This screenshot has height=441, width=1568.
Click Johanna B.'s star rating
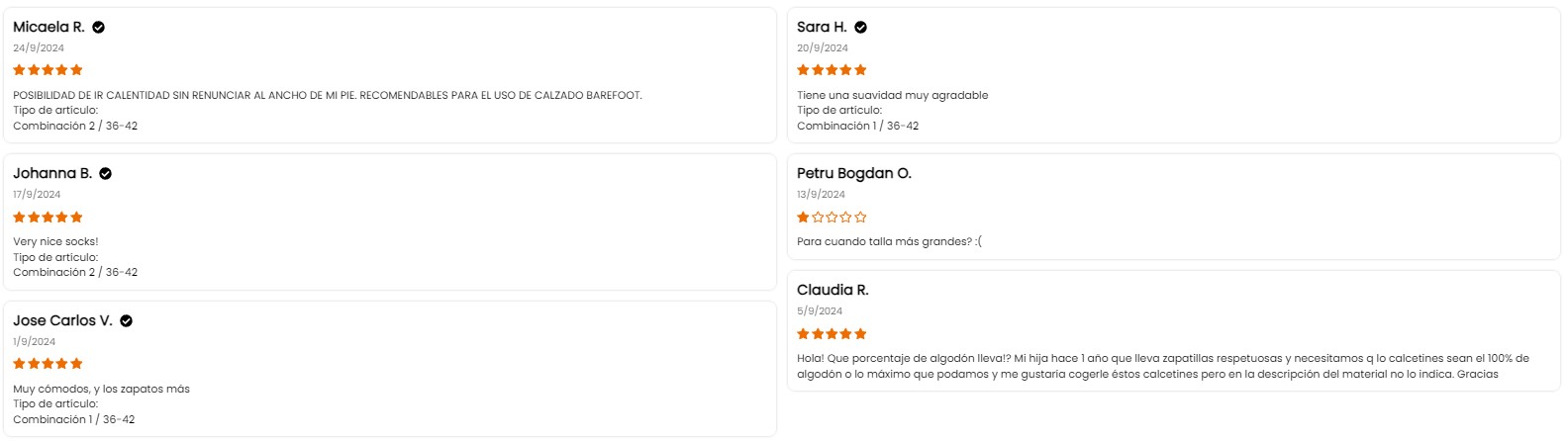point(48,218)
